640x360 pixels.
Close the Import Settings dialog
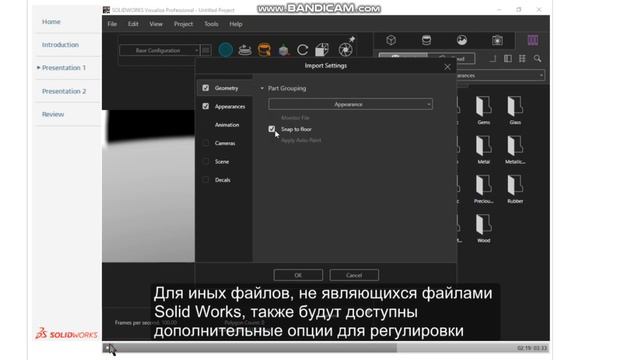447,67
